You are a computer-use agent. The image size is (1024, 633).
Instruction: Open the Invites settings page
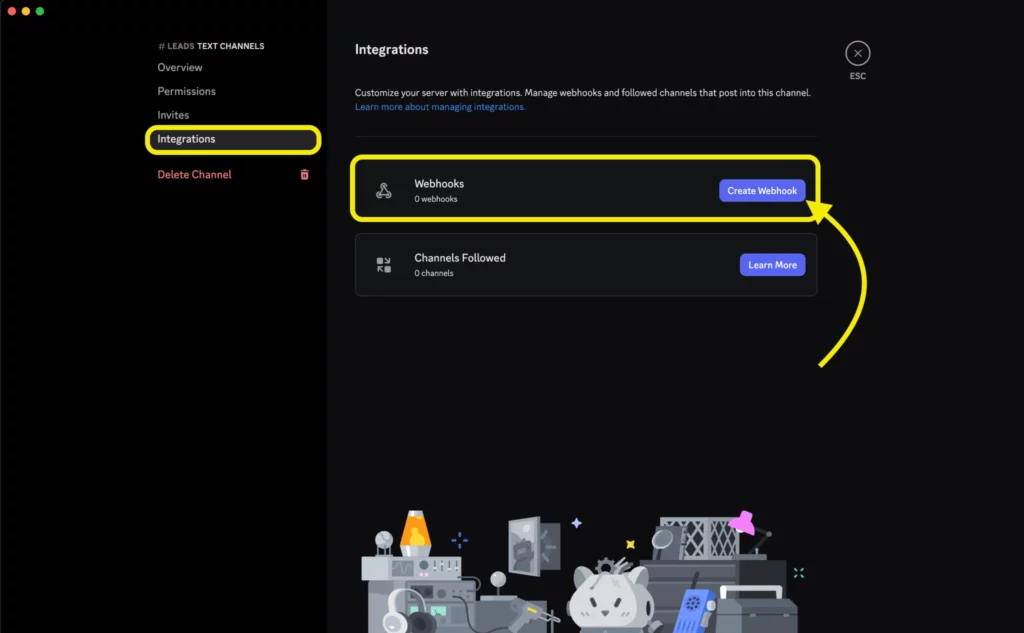pos(172,115)
